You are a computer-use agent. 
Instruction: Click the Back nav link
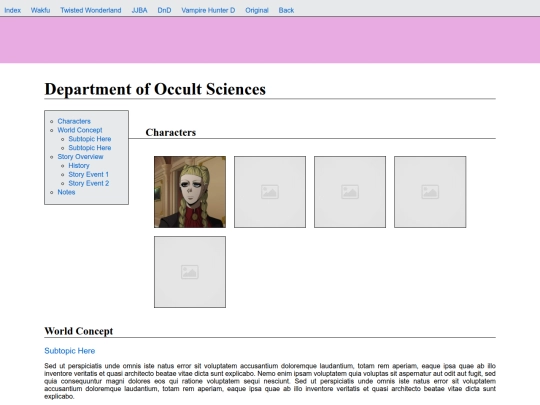point(286,10)
